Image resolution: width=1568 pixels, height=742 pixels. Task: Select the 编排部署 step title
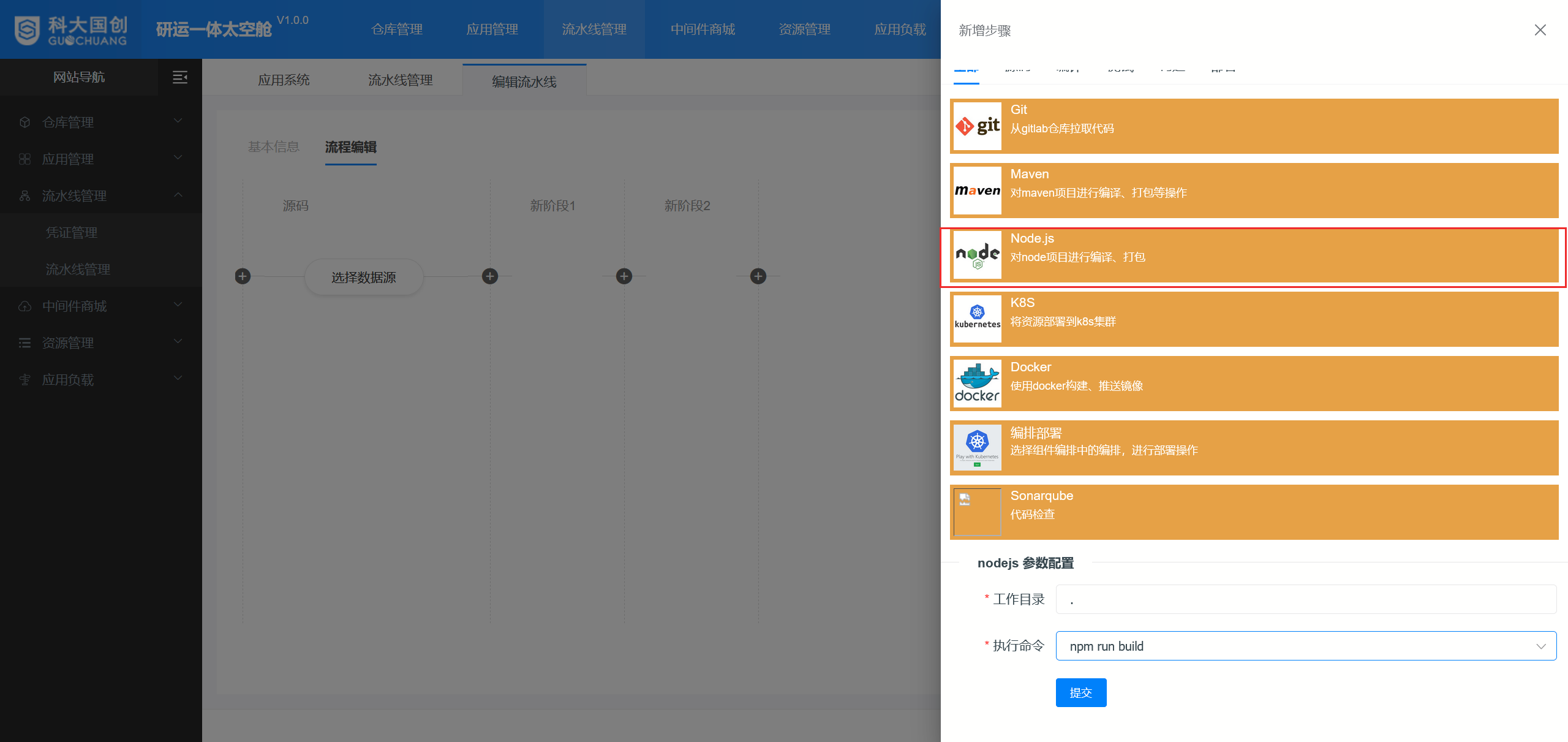(1036, 433)
